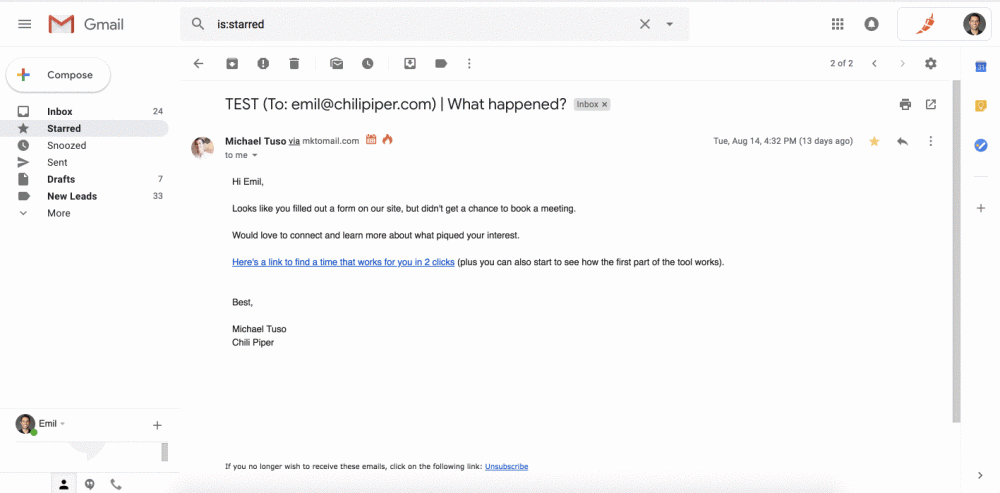
Task: Click the search magnifier icon
Action: click(x=198, y=24)
